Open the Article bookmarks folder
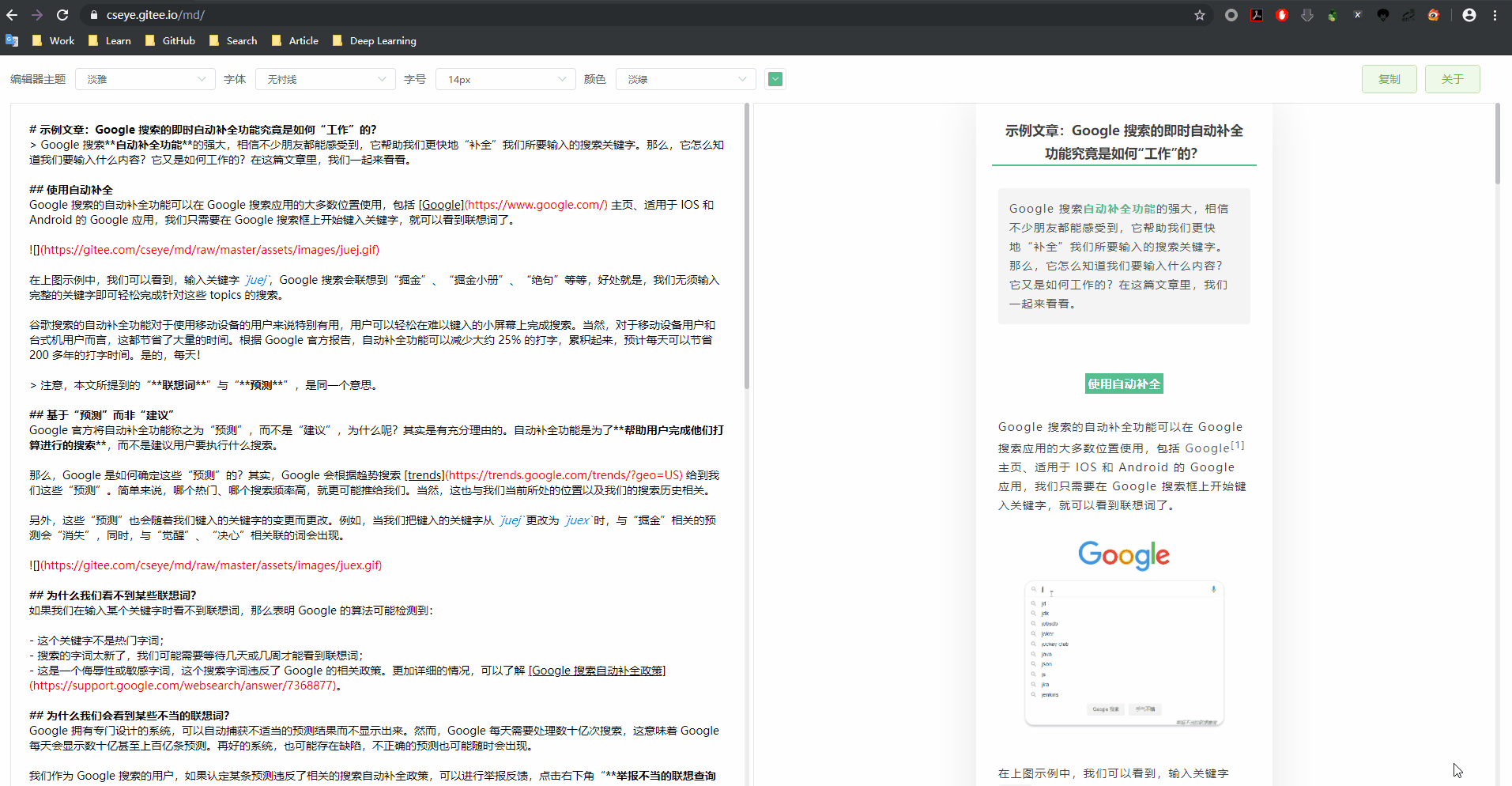Viewport: 1512px width, 786px height. [x=295, y=40]
